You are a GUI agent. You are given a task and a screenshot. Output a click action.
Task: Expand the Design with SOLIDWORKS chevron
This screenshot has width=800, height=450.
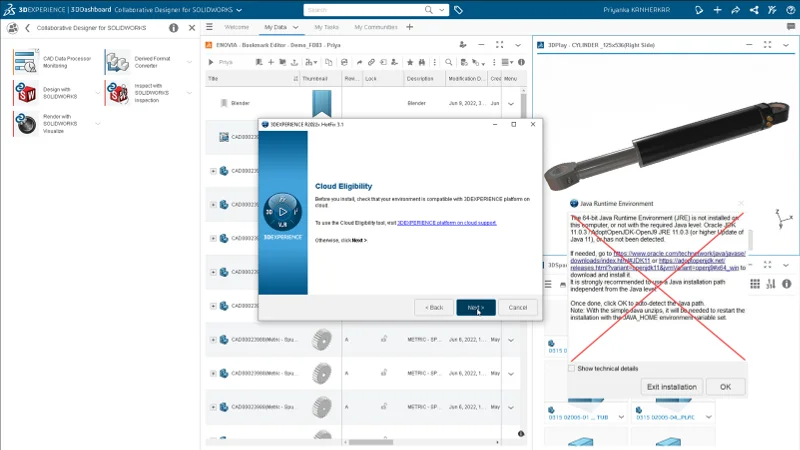pos(97,93)
